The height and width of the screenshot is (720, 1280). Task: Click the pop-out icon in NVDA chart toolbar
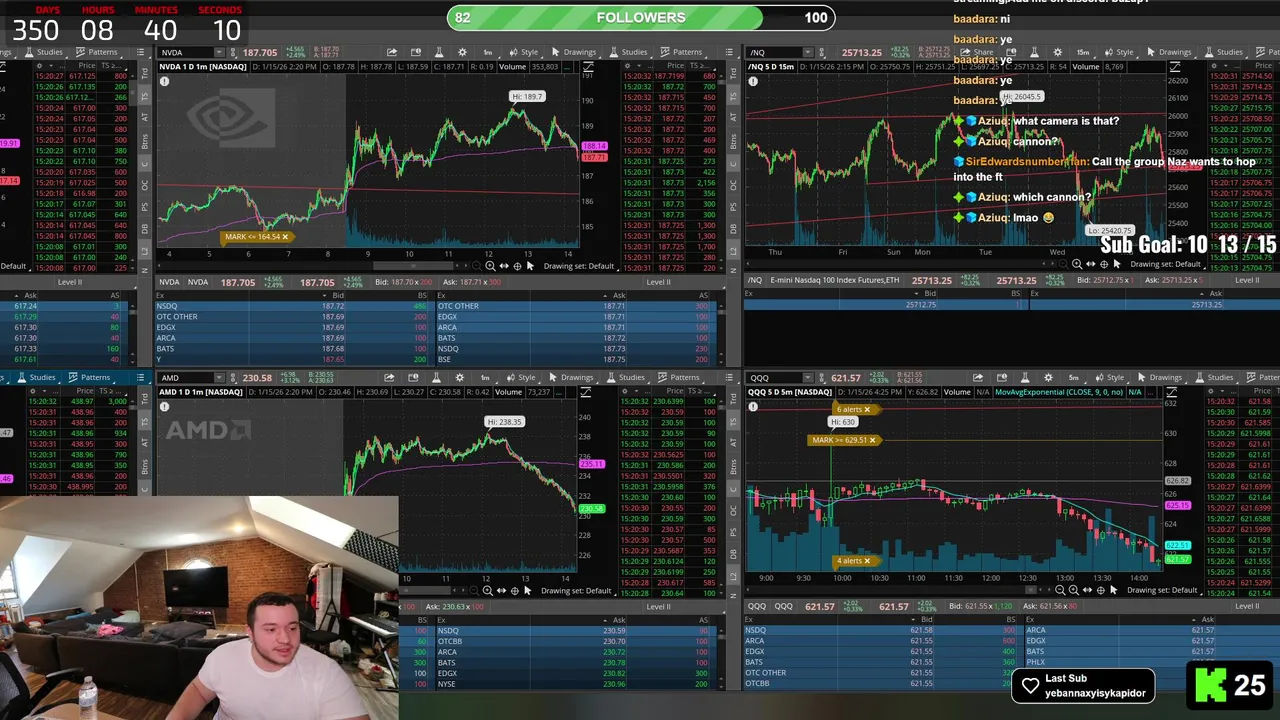click(415, 52)
